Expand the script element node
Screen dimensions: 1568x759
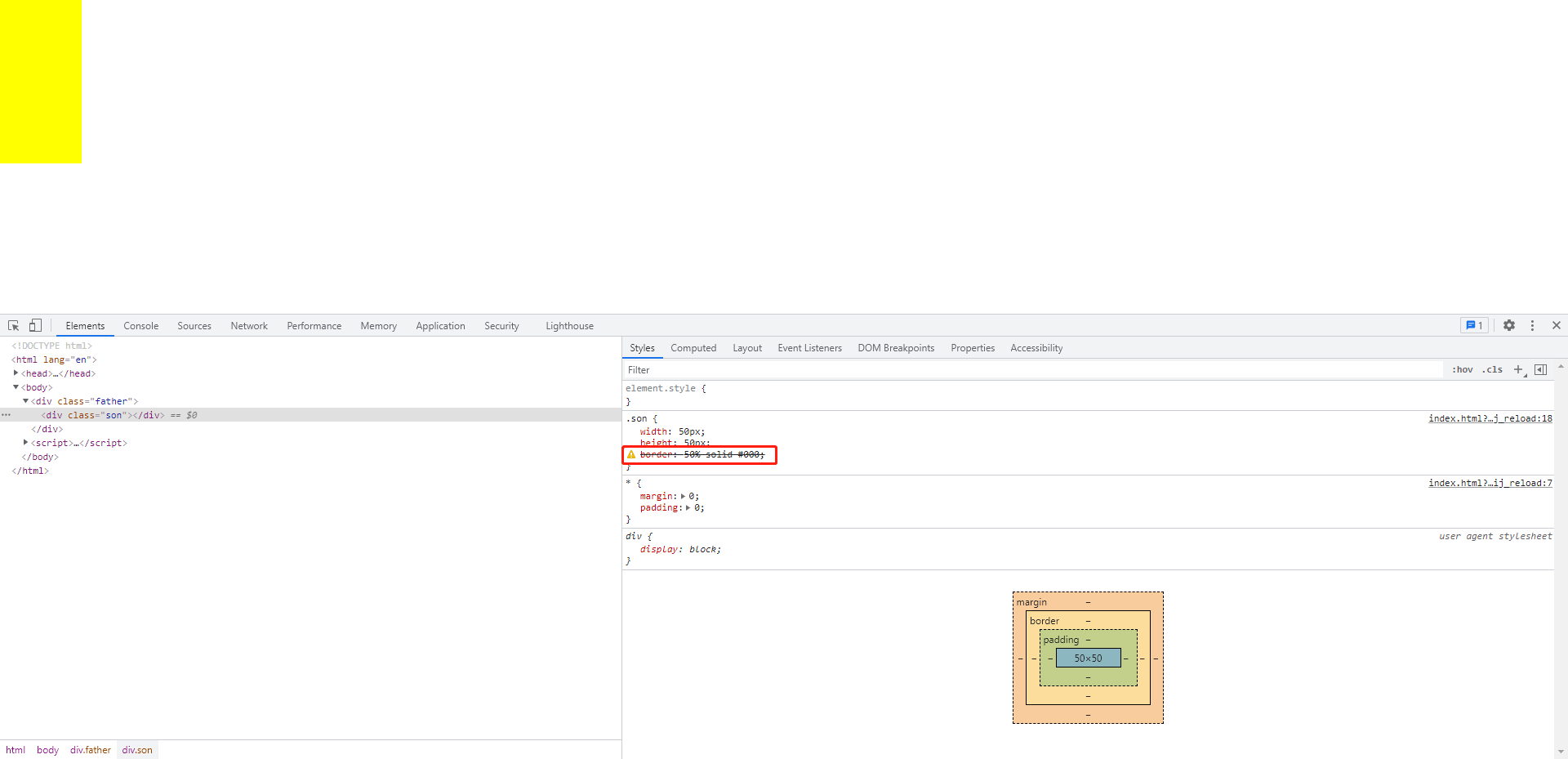click(x=25, y=443)
